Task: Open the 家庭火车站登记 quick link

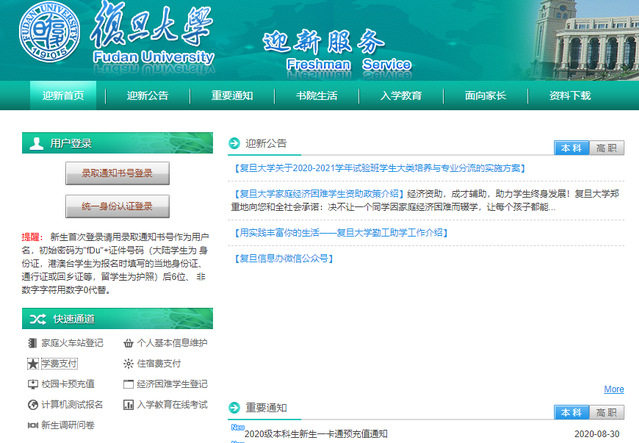Action: pyautogui.click(x=72, y=343)
